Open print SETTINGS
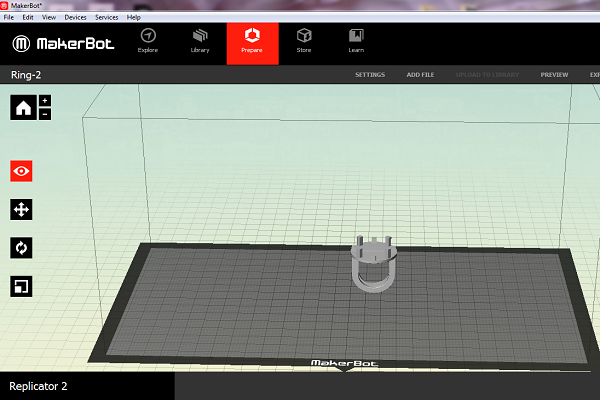600x400 pixels. coord(370,75)
